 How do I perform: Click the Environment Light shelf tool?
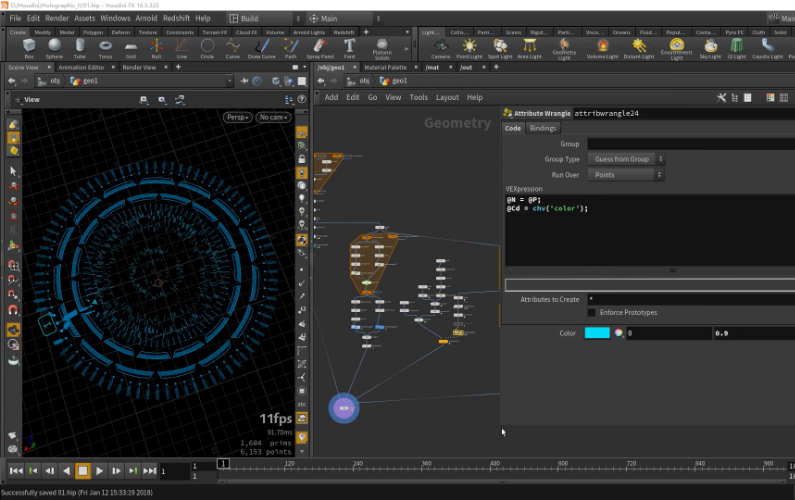(677, 46)
